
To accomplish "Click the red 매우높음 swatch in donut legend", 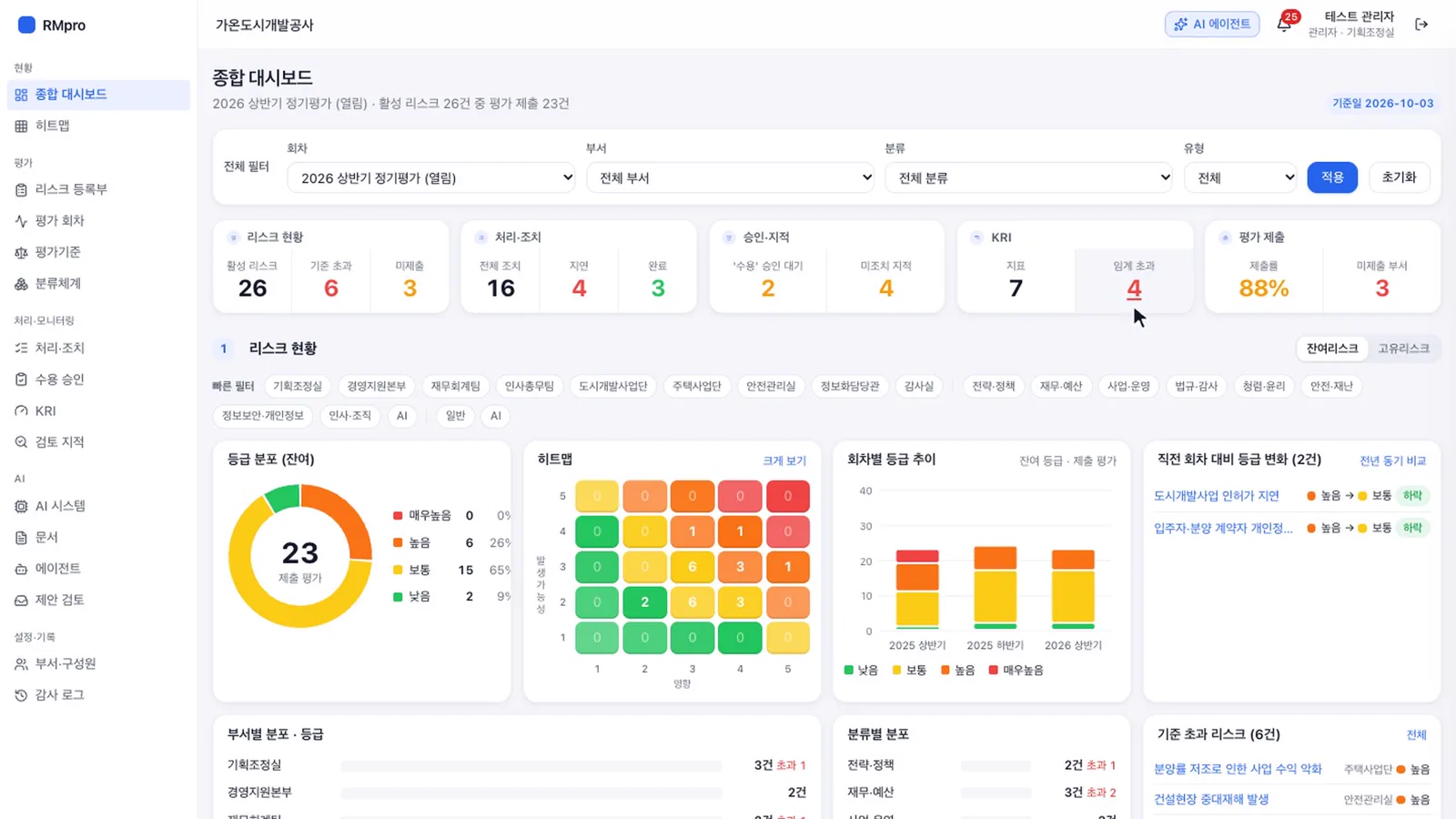I will coord(398,516).
